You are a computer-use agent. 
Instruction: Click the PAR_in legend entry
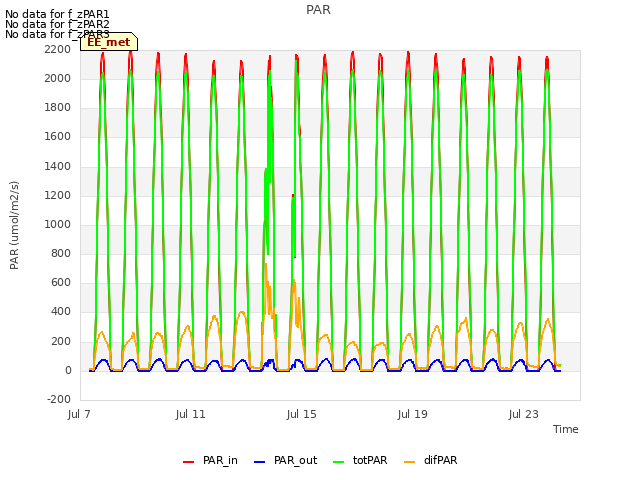click(210, 460)
